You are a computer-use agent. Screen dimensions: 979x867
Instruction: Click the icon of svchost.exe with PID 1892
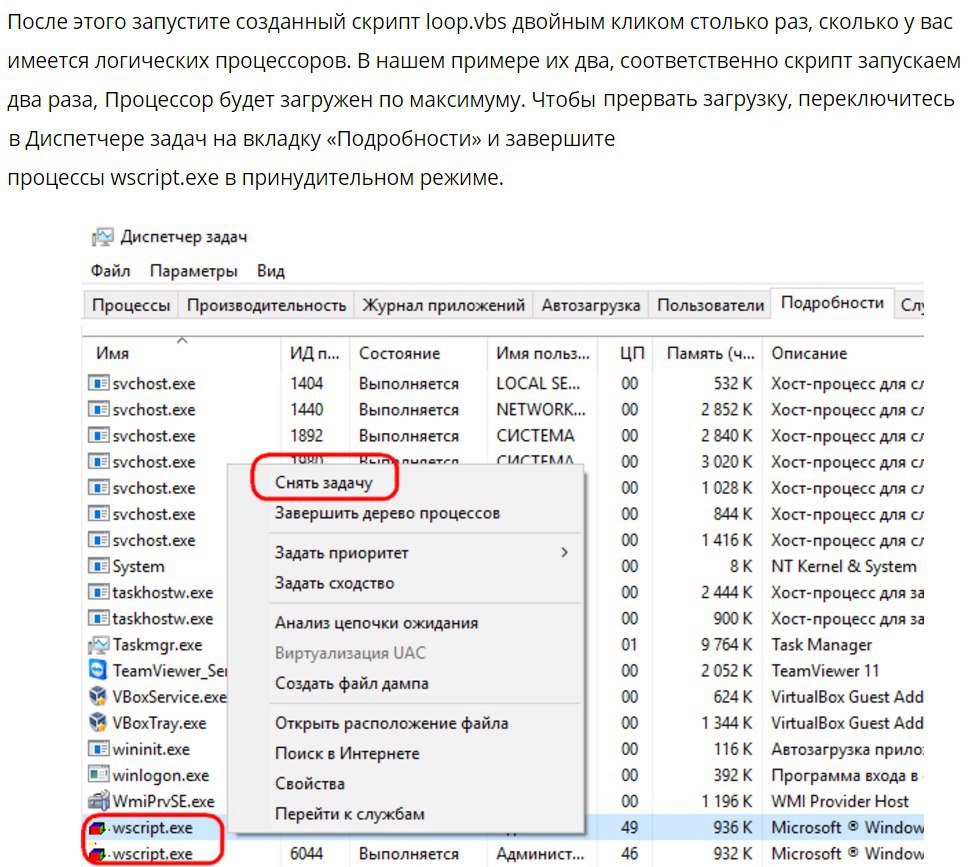coord(99,436)
